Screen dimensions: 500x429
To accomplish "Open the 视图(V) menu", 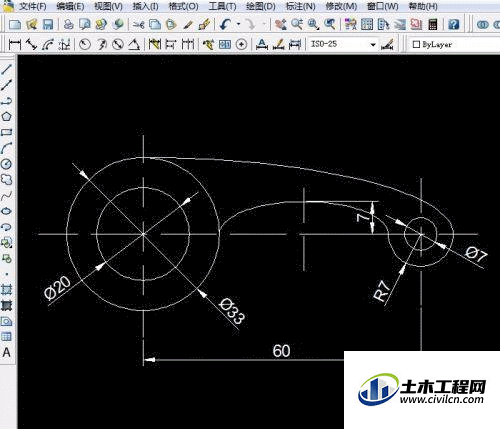I will click(x=108, y=6).
